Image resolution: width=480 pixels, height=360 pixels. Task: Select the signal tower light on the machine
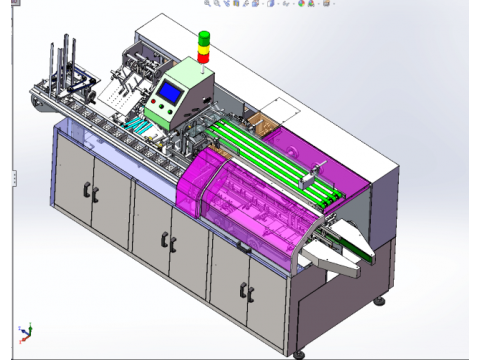pyautogui.click(x=204, y=47)
